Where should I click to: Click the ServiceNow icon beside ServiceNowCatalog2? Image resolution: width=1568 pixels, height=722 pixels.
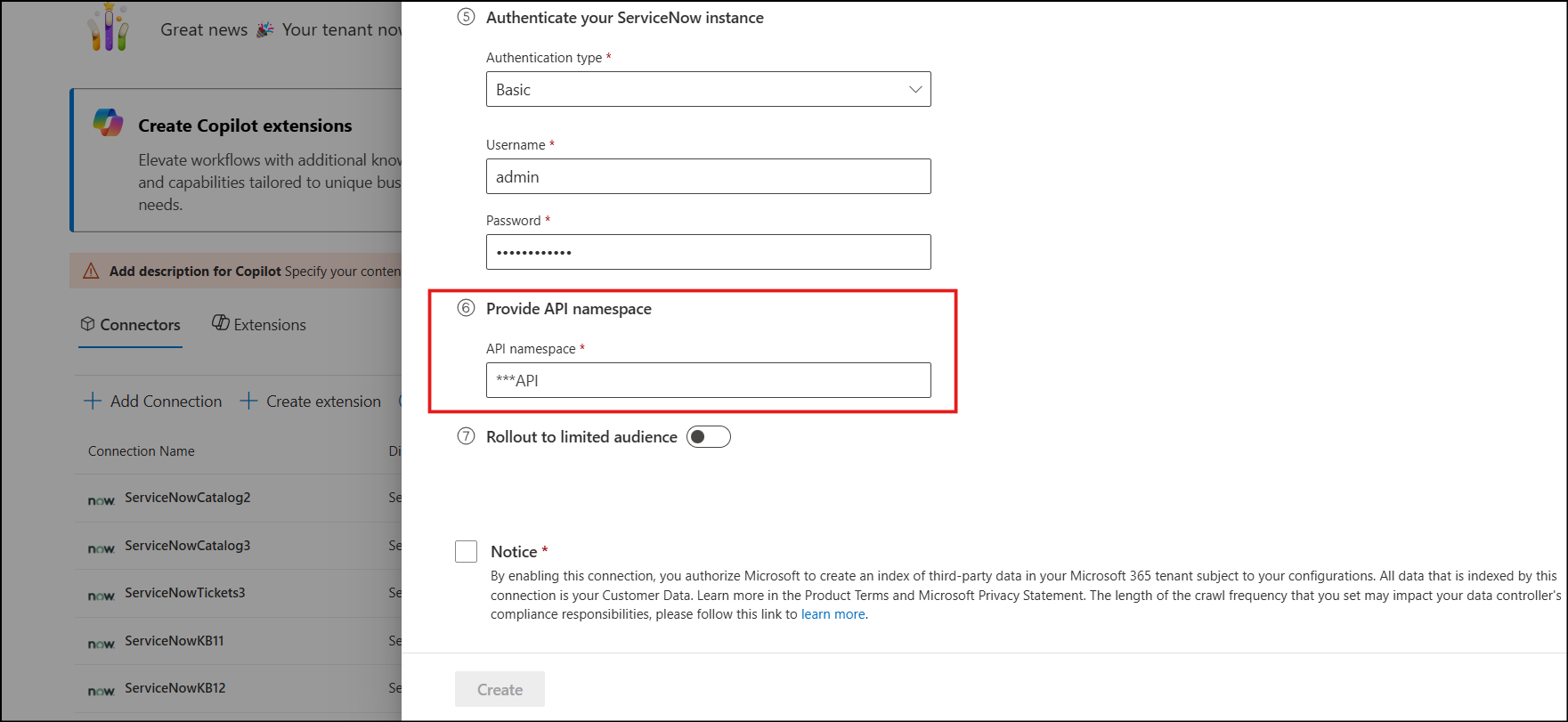pos(102,500)
